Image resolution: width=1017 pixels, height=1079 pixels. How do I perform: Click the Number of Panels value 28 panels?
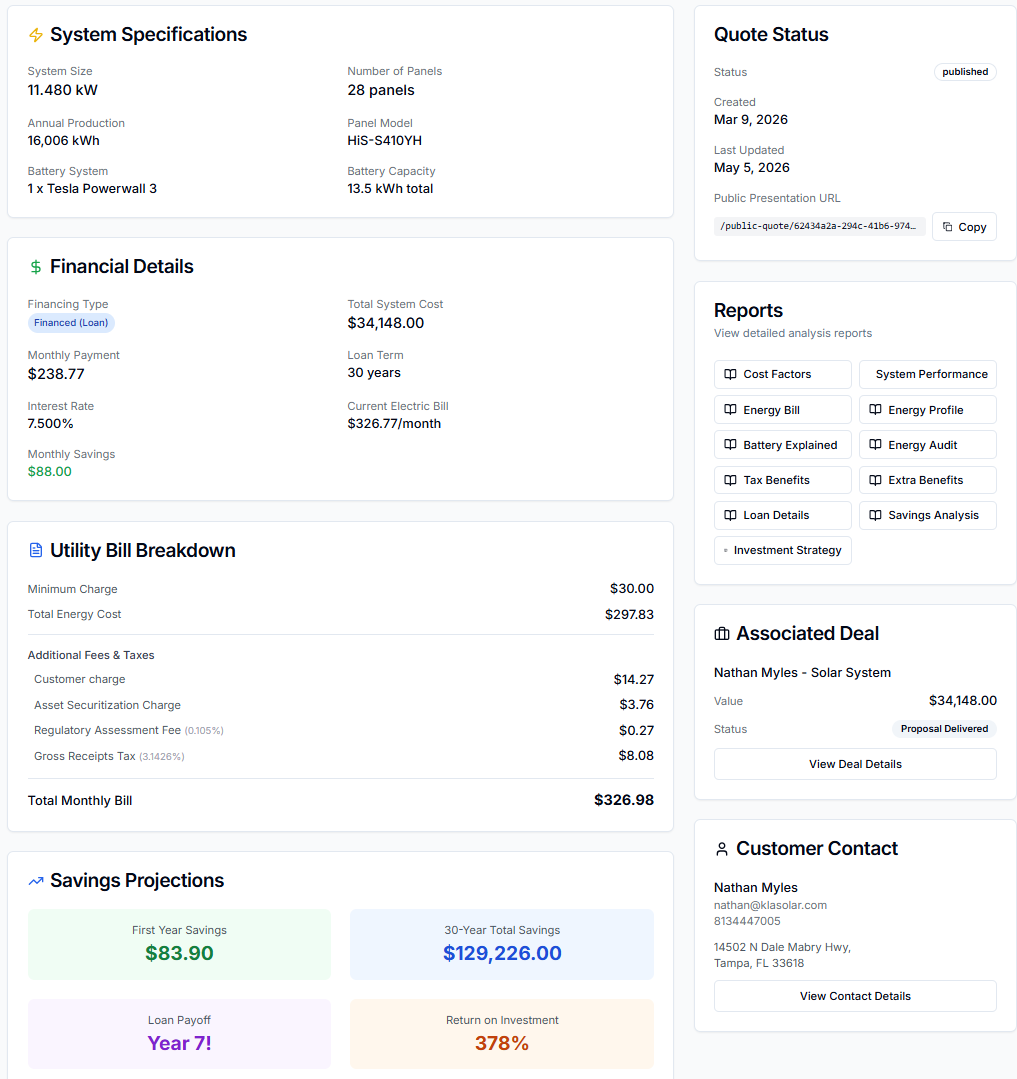[381, 90]
